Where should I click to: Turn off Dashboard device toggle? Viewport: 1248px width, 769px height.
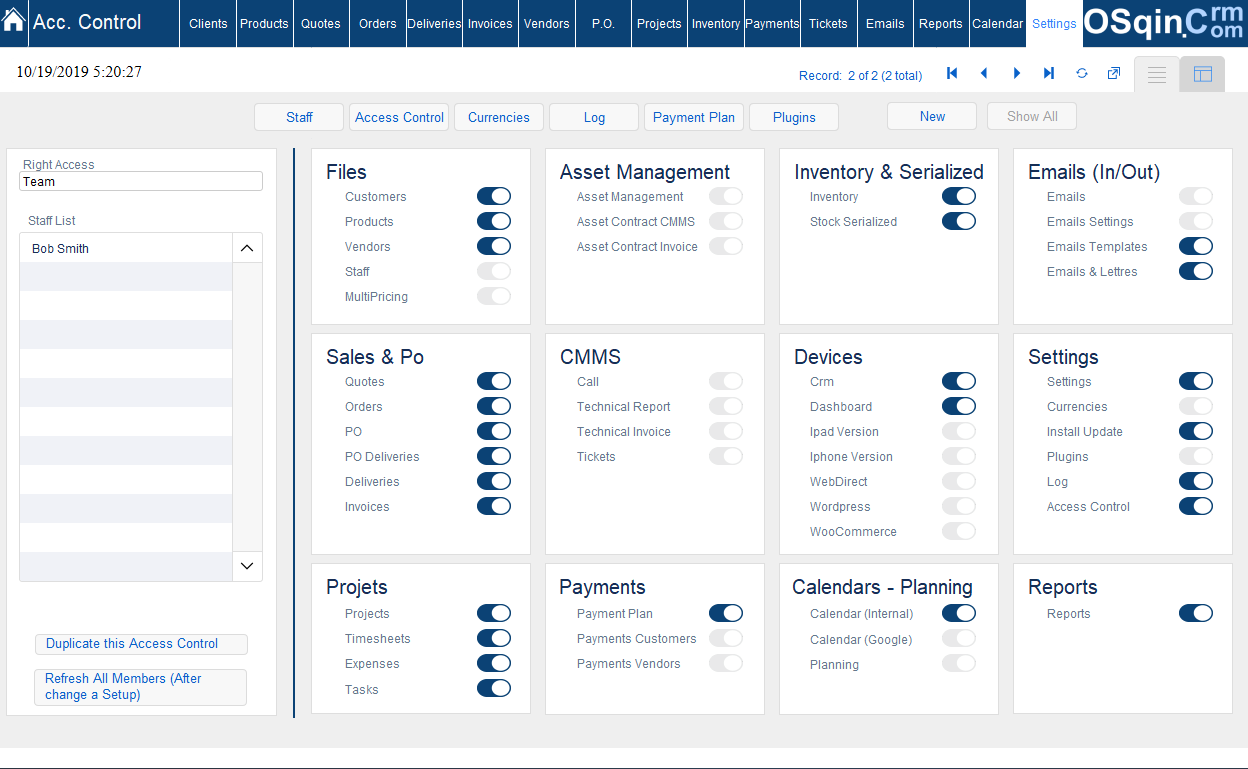pyautogui.click(x=959, y=407)
